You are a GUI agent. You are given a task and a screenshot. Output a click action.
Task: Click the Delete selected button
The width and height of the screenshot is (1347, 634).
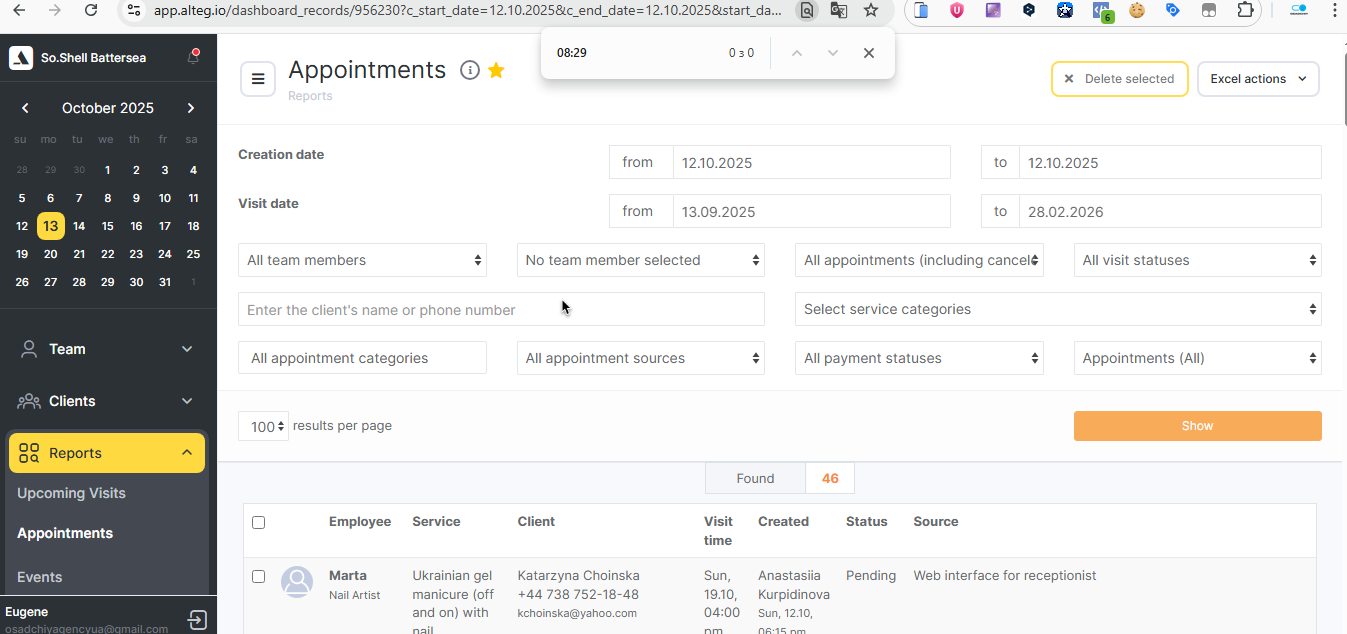coord(1119,79)
